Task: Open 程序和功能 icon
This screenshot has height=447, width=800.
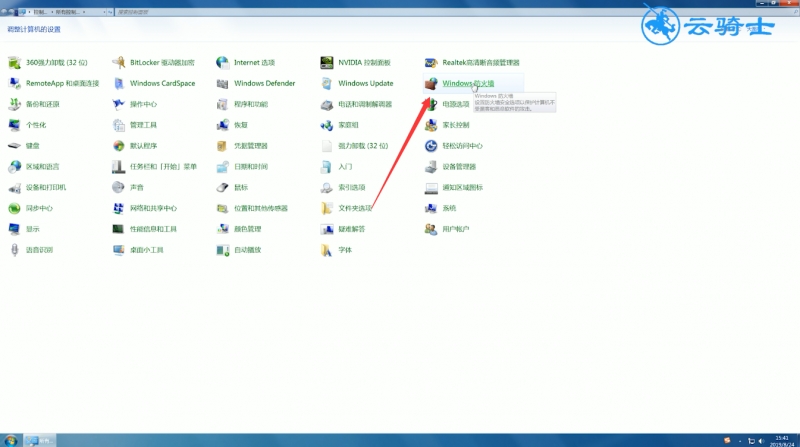Action: (222, 104)
